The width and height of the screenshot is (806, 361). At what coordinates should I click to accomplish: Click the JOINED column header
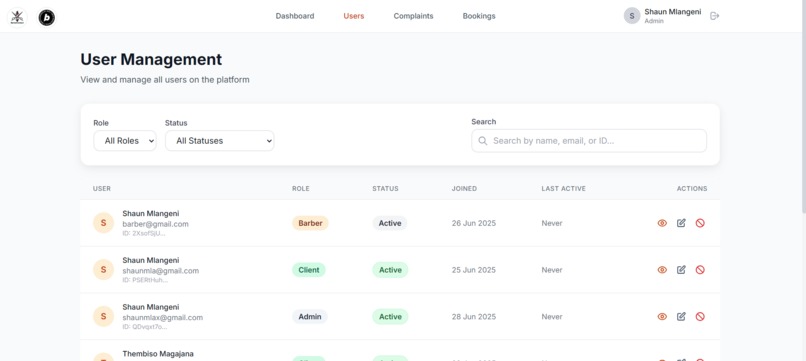(464, 189)
